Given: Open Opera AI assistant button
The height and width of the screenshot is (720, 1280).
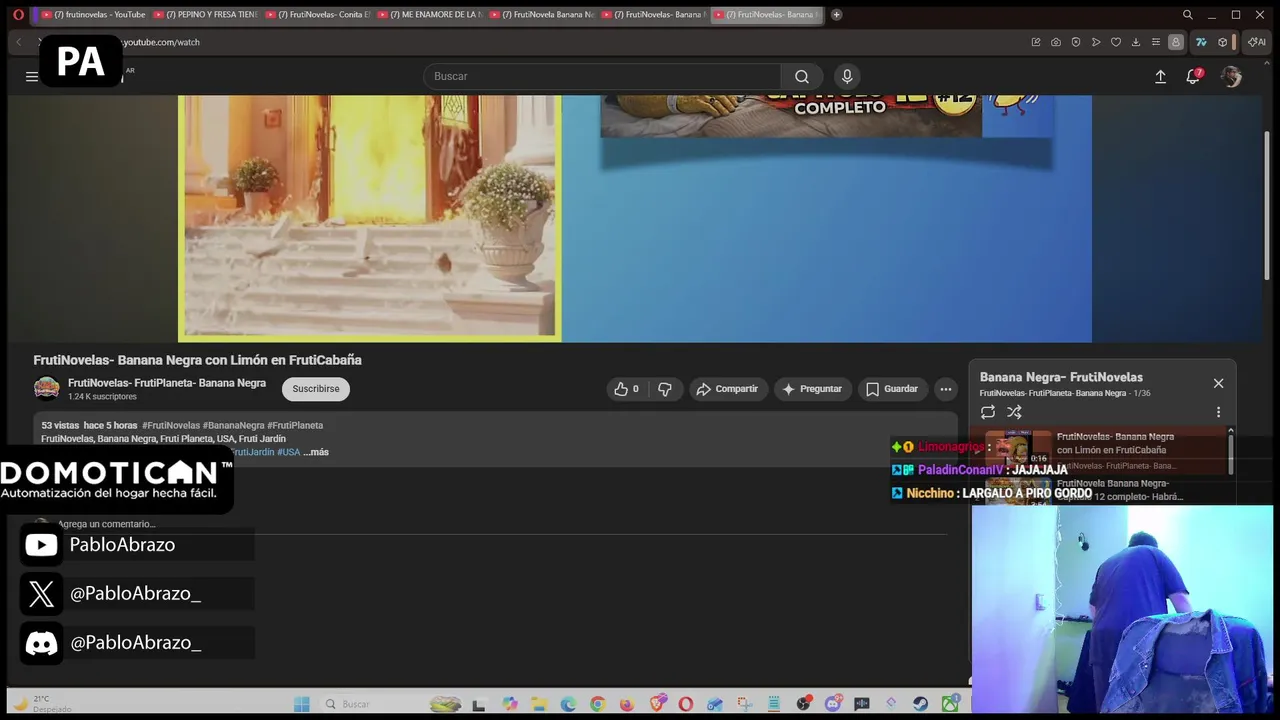Looking at the screenshot, I should tap(1257, 42).
